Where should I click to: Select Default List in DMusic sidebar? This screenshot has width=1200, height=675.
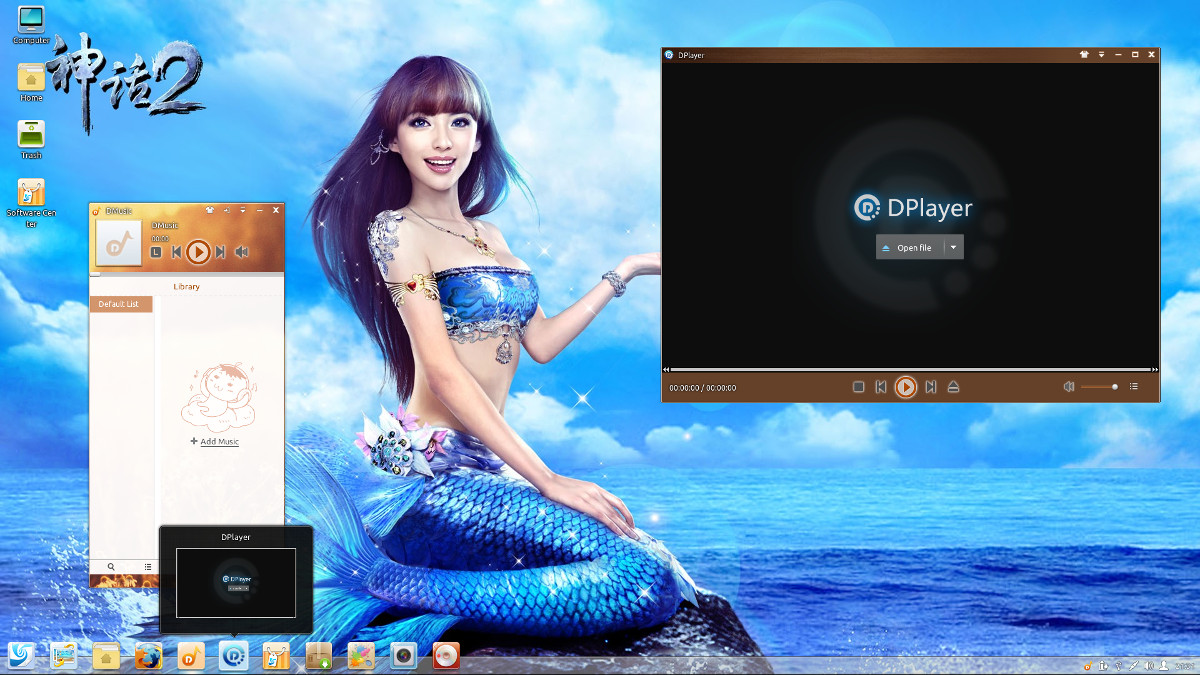[121, 304]
